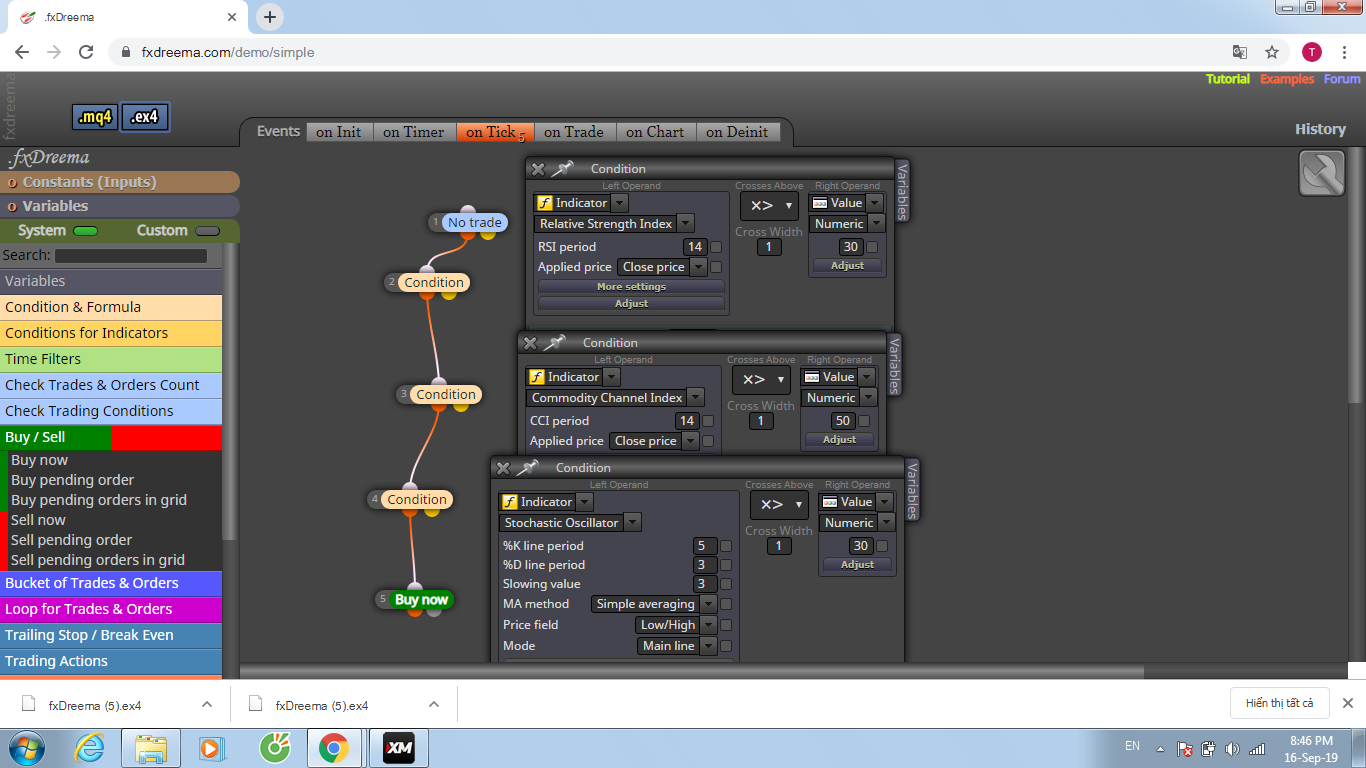
Task: Toggle the Custom switch
Action: click(x=207, y=231)
